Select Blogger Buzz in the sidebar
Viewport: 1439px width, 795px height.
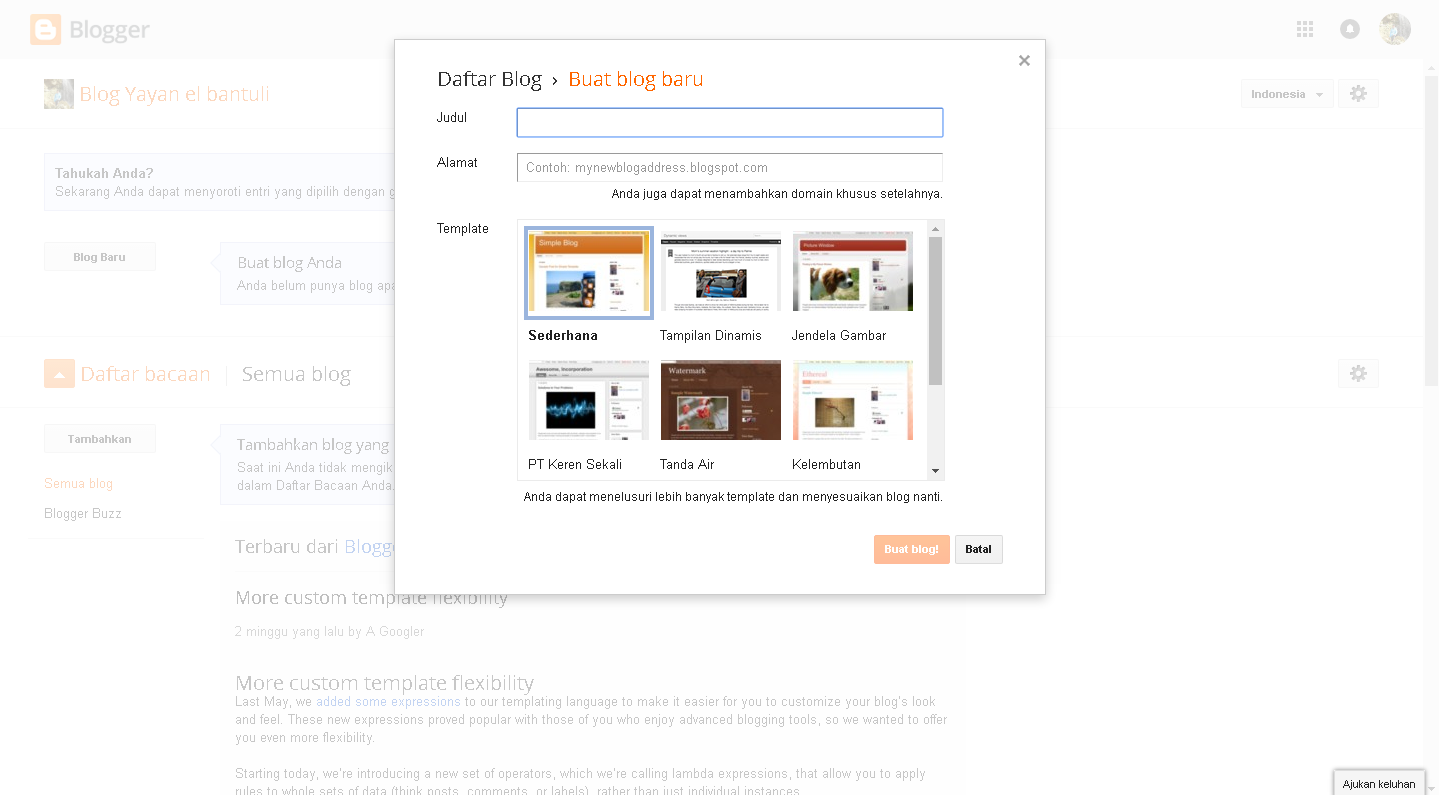83,513
